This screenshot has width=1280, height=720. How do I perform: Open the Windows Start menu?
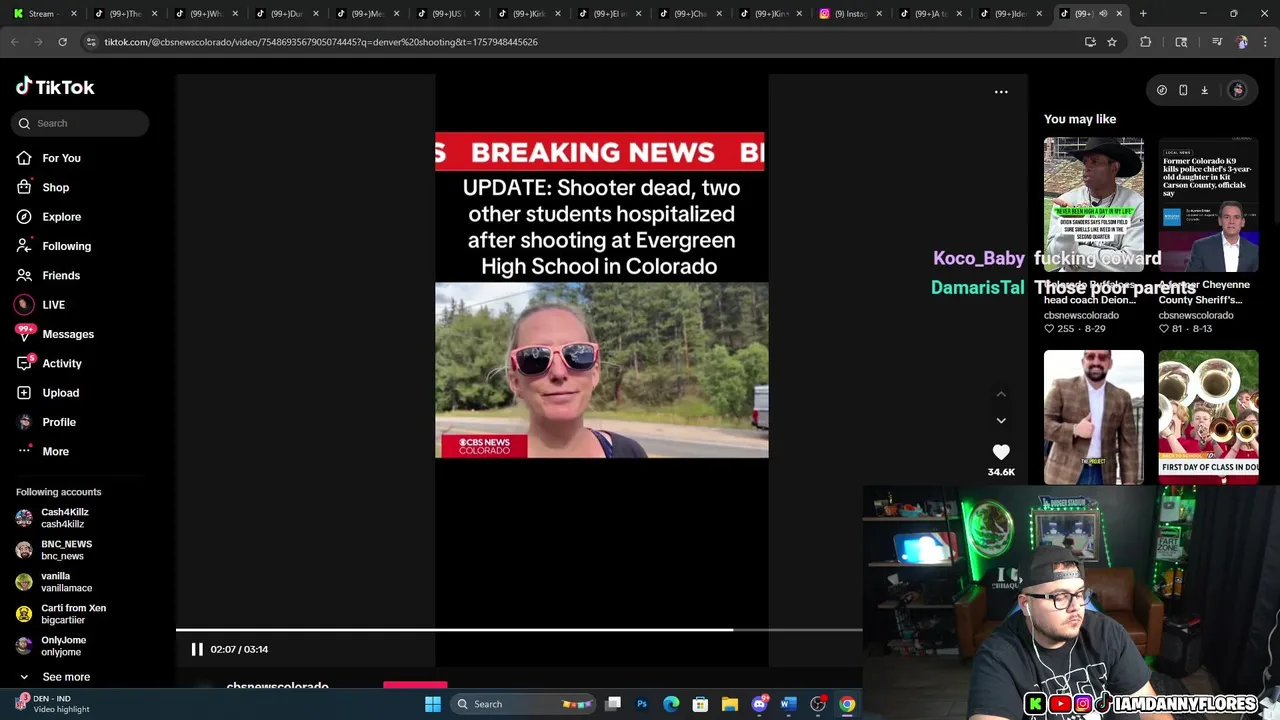click(x=433, y=704)
